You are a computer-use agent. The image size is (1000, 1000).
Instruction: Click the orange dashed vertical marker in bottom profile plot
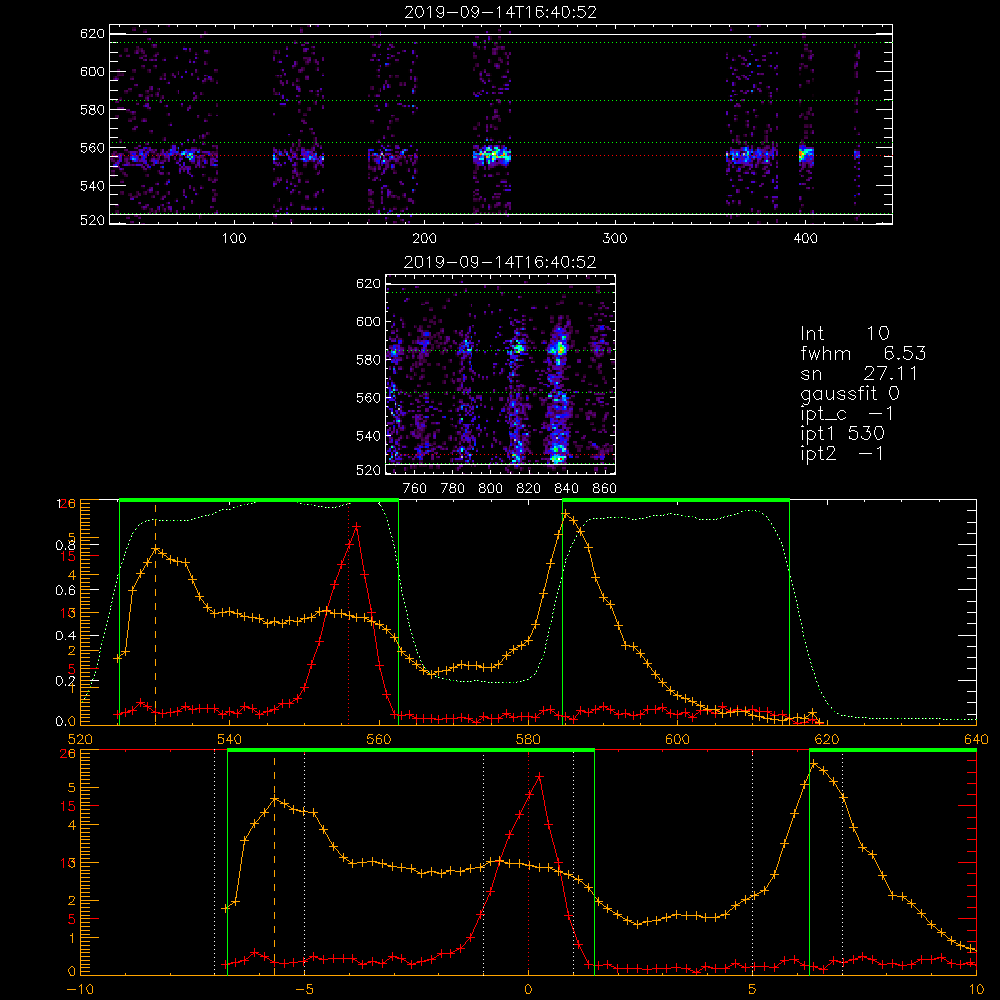pos(274,864)
